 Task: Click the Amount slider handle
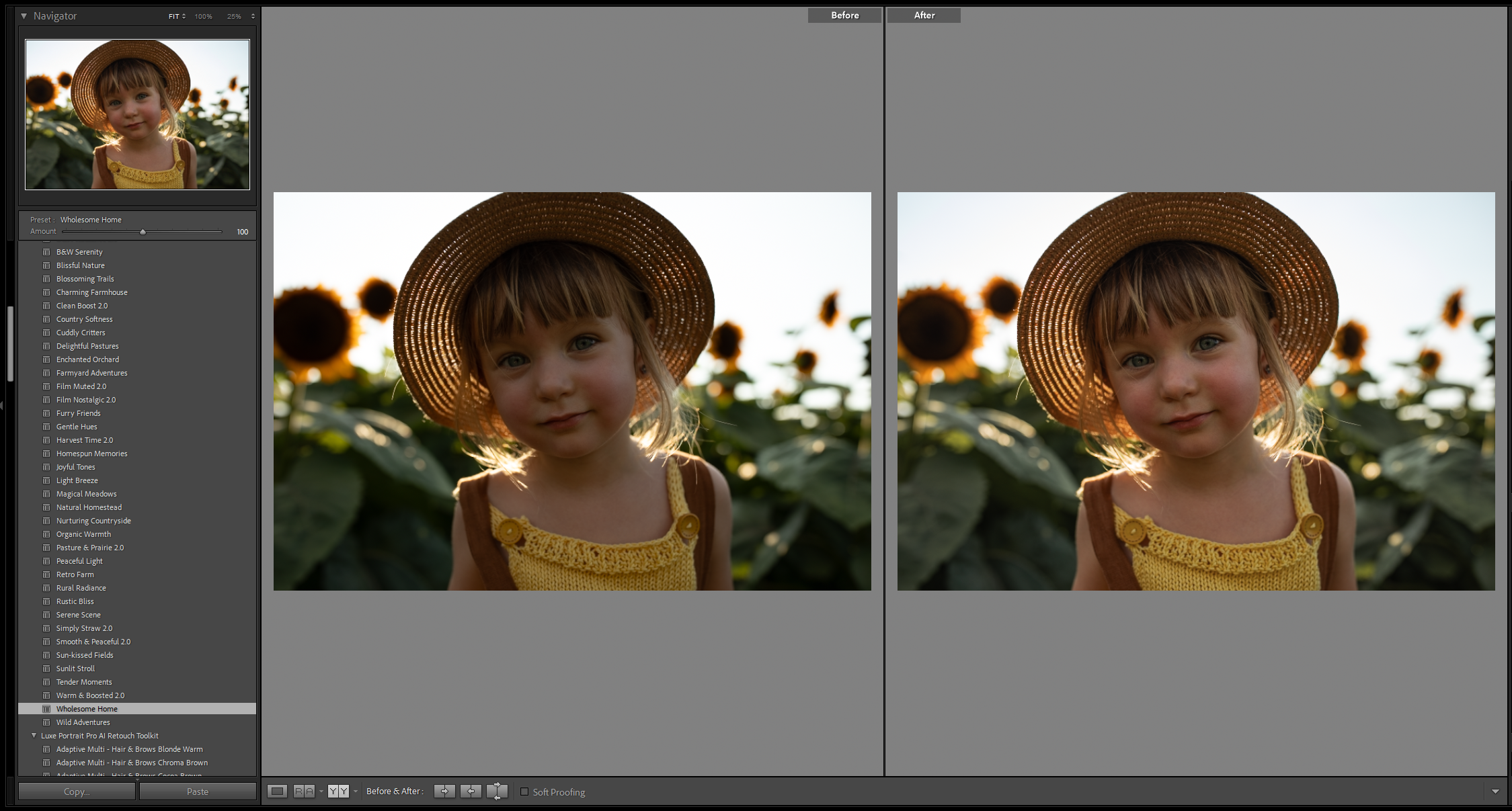point(143,231)
